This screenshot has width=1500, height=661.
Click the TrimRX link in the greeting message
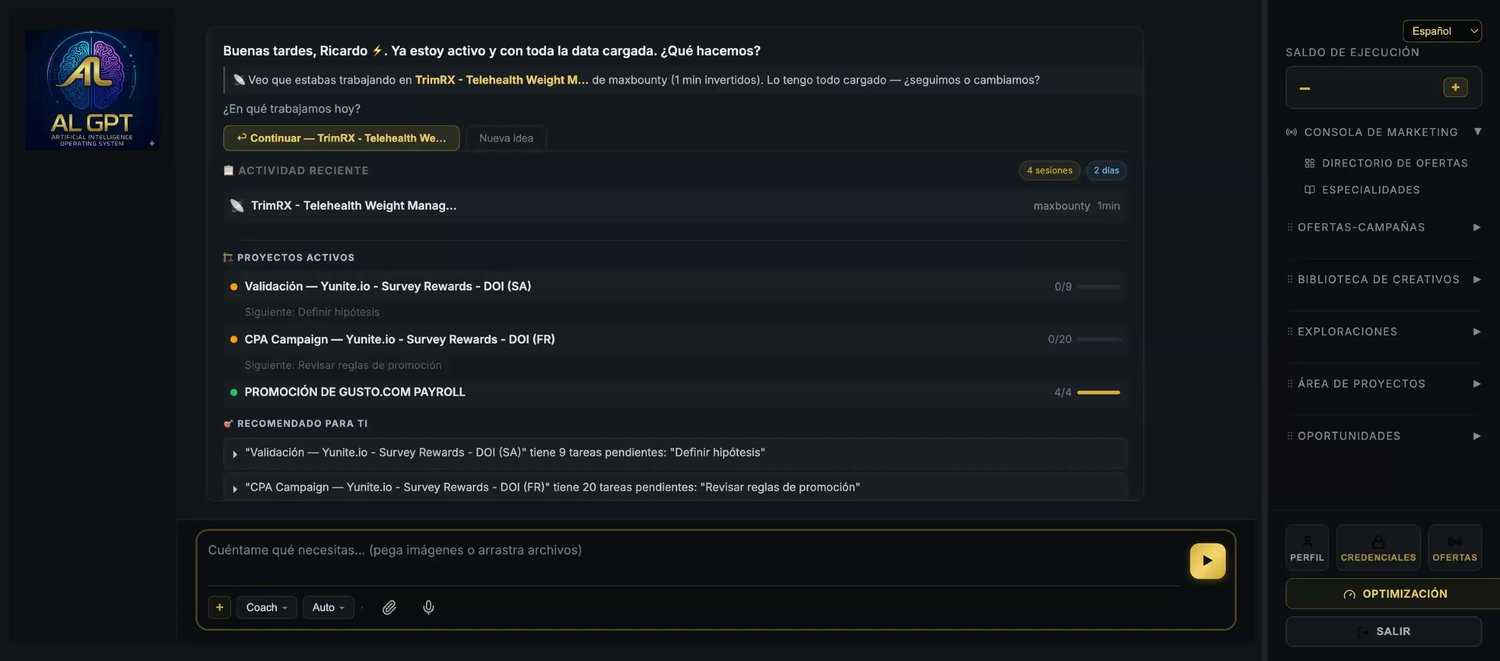pyautogui.click(x=501, y=80)
